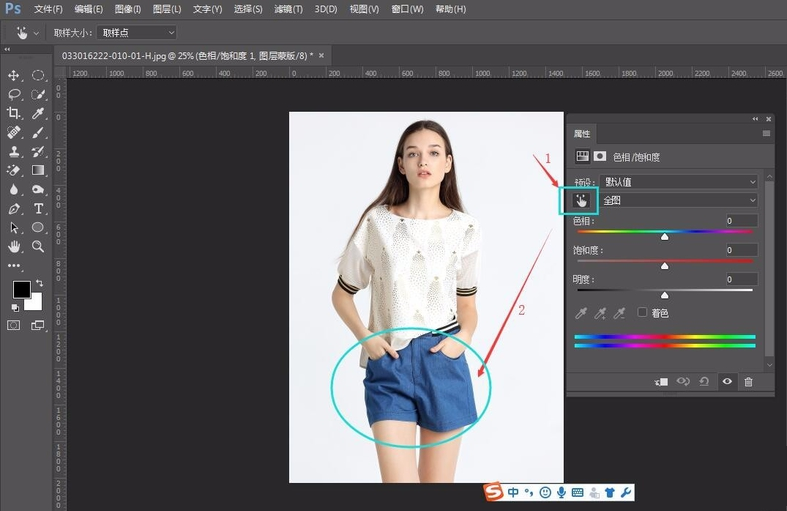
Task: Toggle clip to layer button in Properties
Action: tap(661, 381)
